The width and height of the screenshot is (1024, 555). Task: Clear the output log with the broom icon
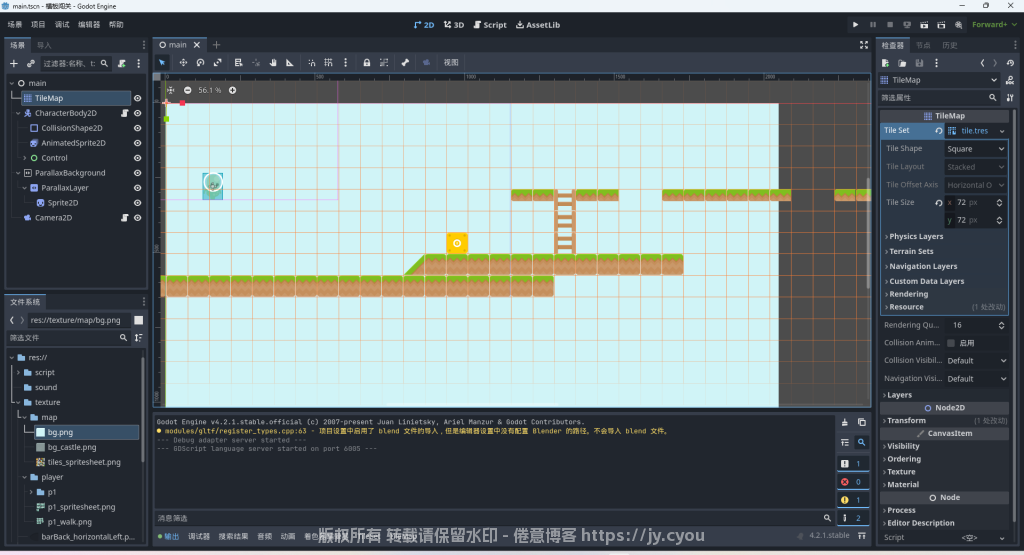(x=845, y=422)
